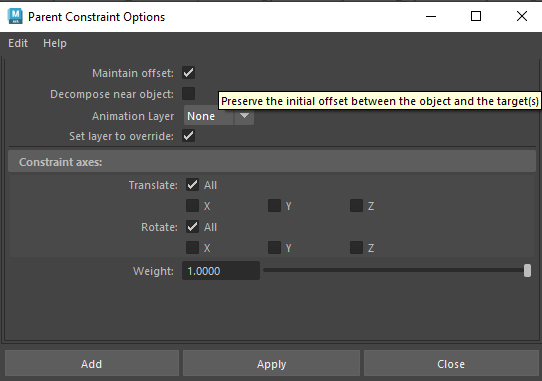Viewport: 542px width, 381px height.
Task: Toggle the Maintain offset checkbox
Action: pos(188,73)
